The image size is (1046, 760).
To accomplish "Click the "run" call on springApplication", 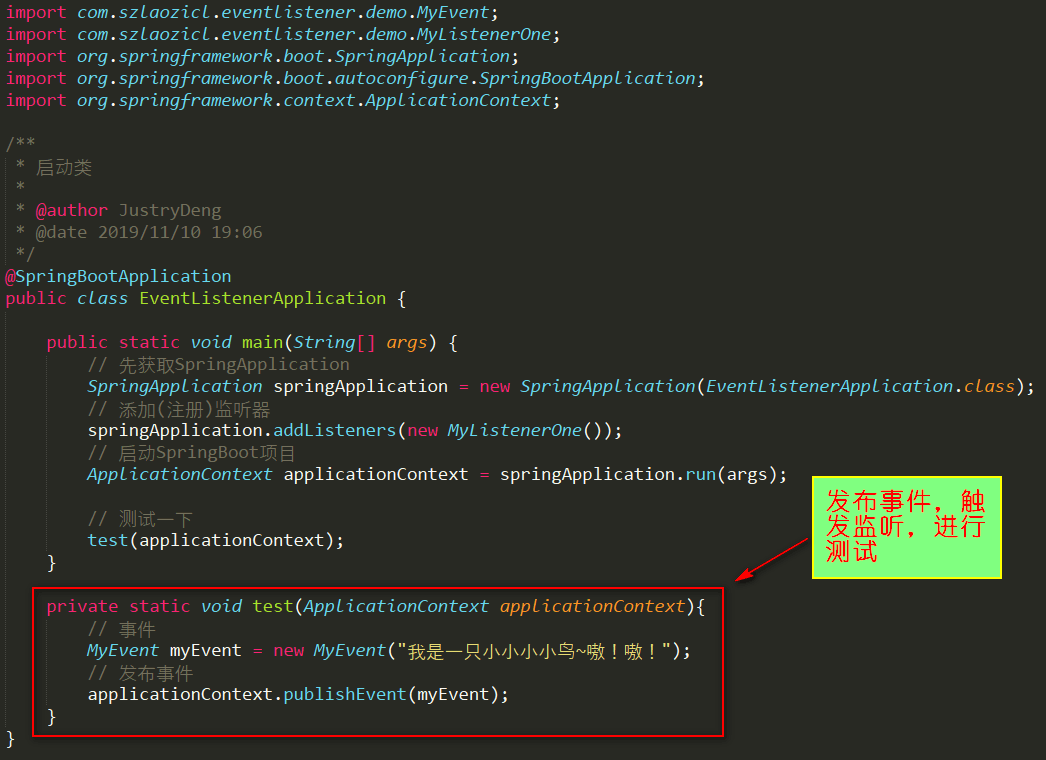I will point(700,474).
